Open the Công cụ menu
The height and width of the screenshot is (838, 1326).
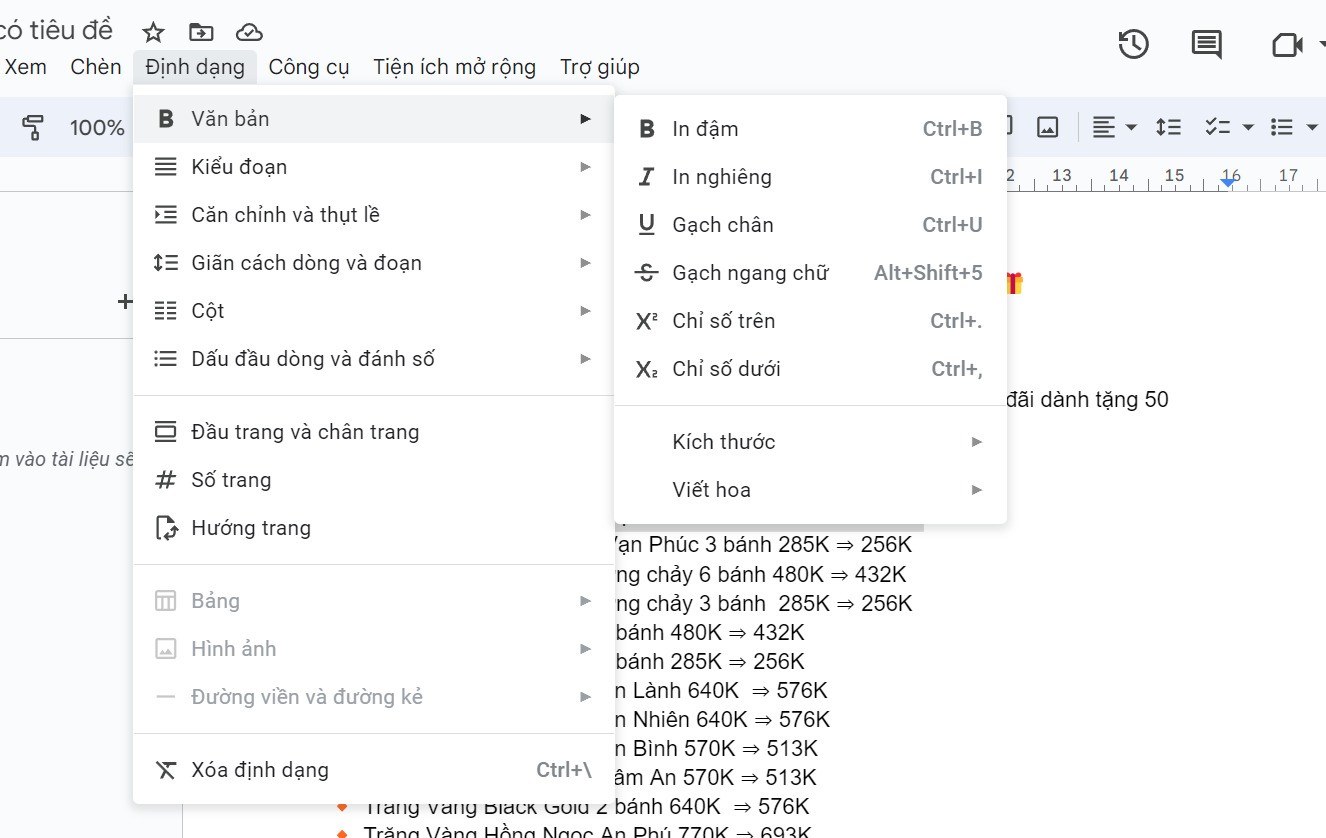[x=309, y=66]
